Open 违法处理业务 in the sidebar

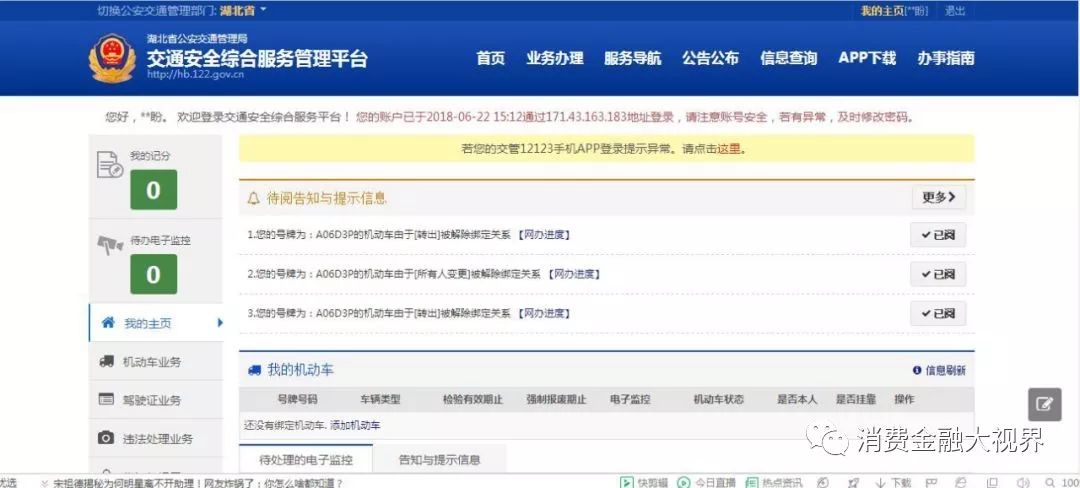tap(156, 438)
